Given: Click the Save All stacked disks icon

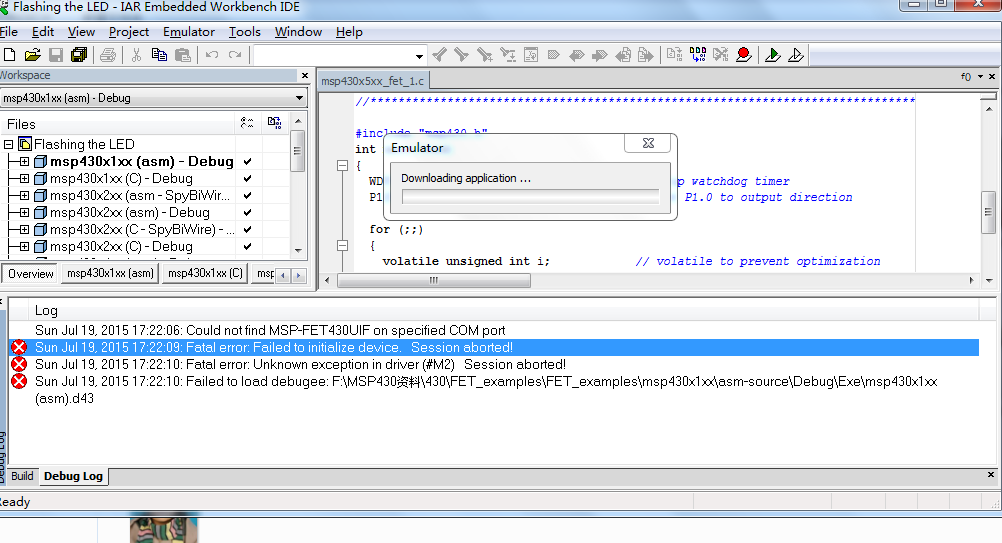Looking at the screenshot, I should pos(79,56).
